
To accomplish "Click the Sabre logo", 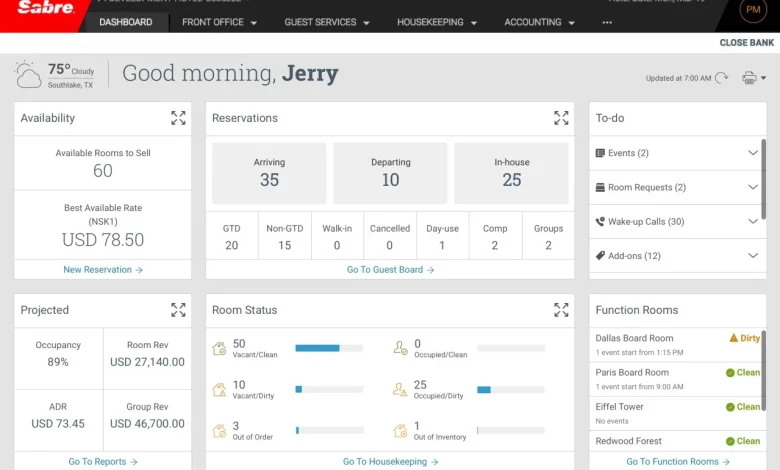I will pos(45,7).
